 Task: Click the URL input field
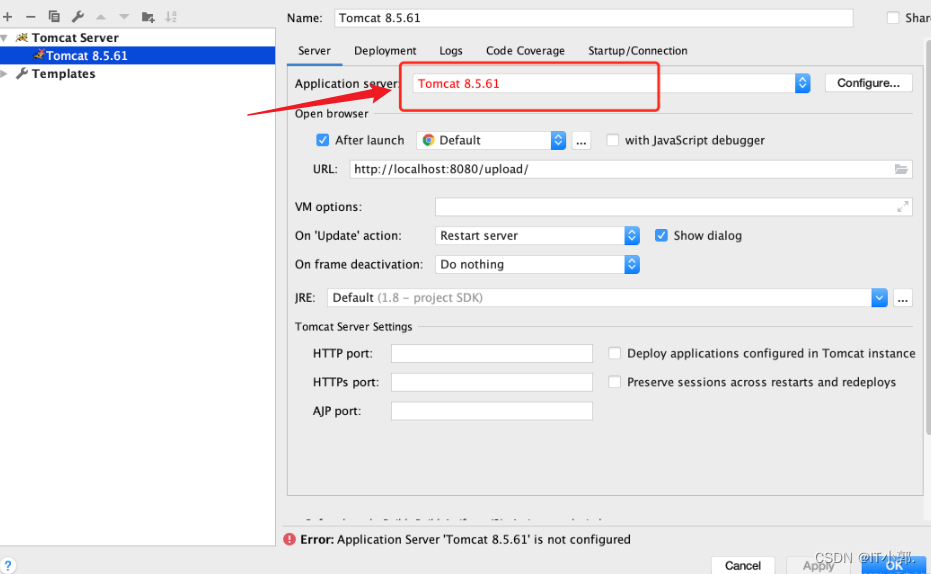point(631,169)
